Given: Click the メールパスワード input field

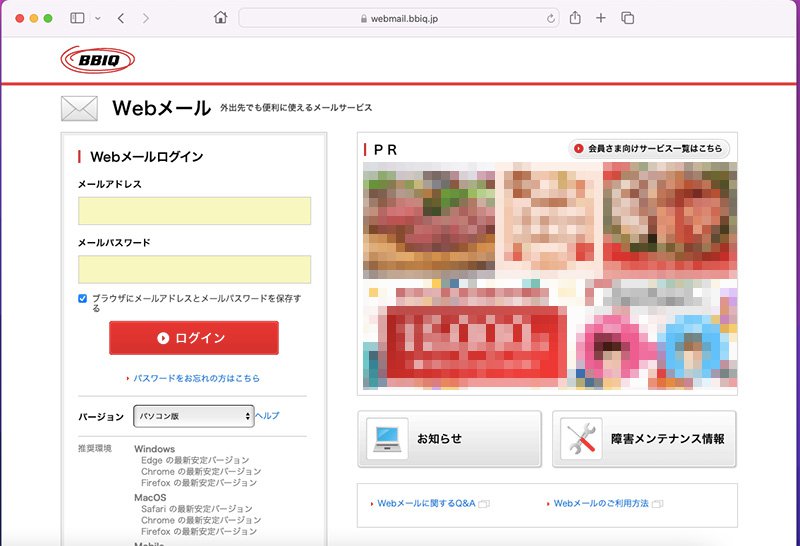Looking at the screenshot, I should [194, 269].
